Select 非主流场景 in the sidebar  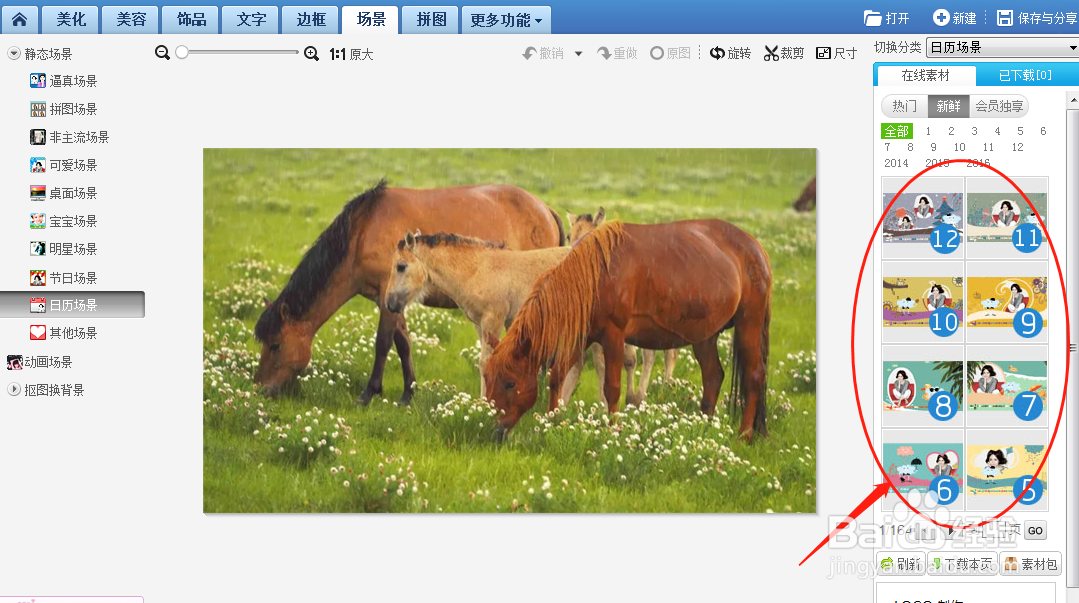coord(70,137)
